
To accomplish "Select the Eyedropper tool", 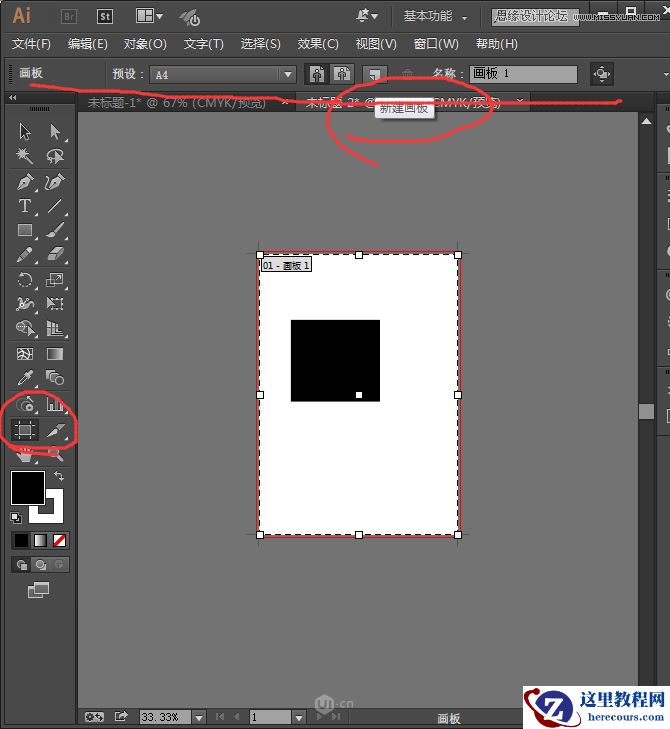I will pos(25,378).
